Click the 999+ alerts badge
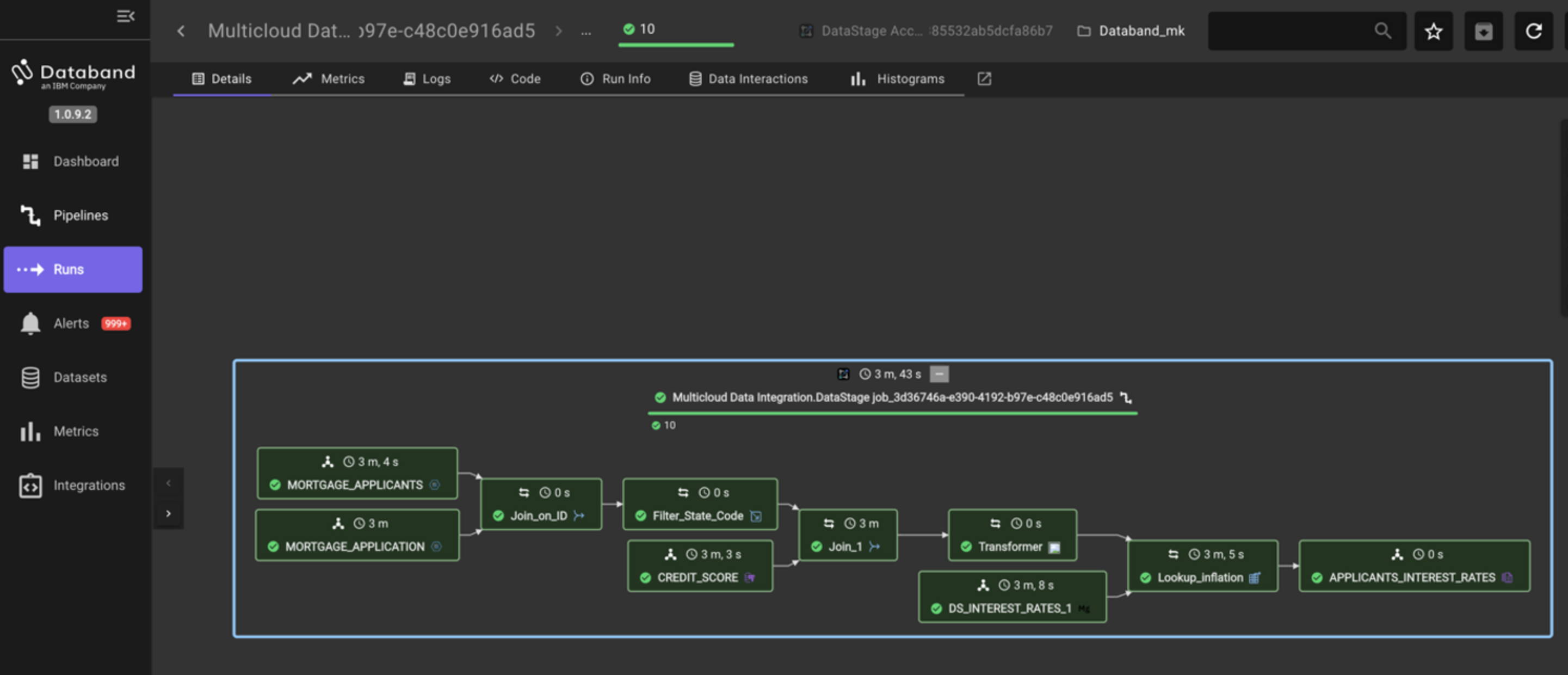The height and width of the screenshot is (675, 1568). click(116, 323)
